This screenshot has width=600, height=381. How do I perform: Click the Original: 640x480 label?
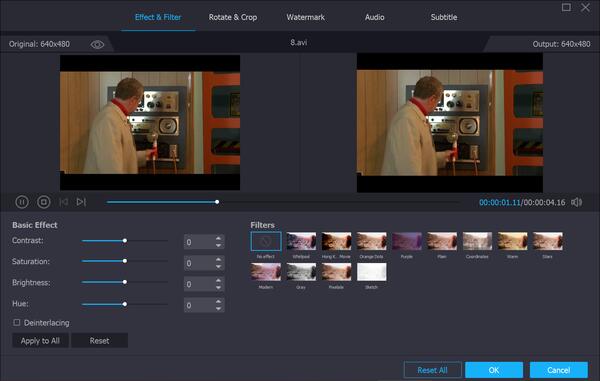click(x=39, y=44)
